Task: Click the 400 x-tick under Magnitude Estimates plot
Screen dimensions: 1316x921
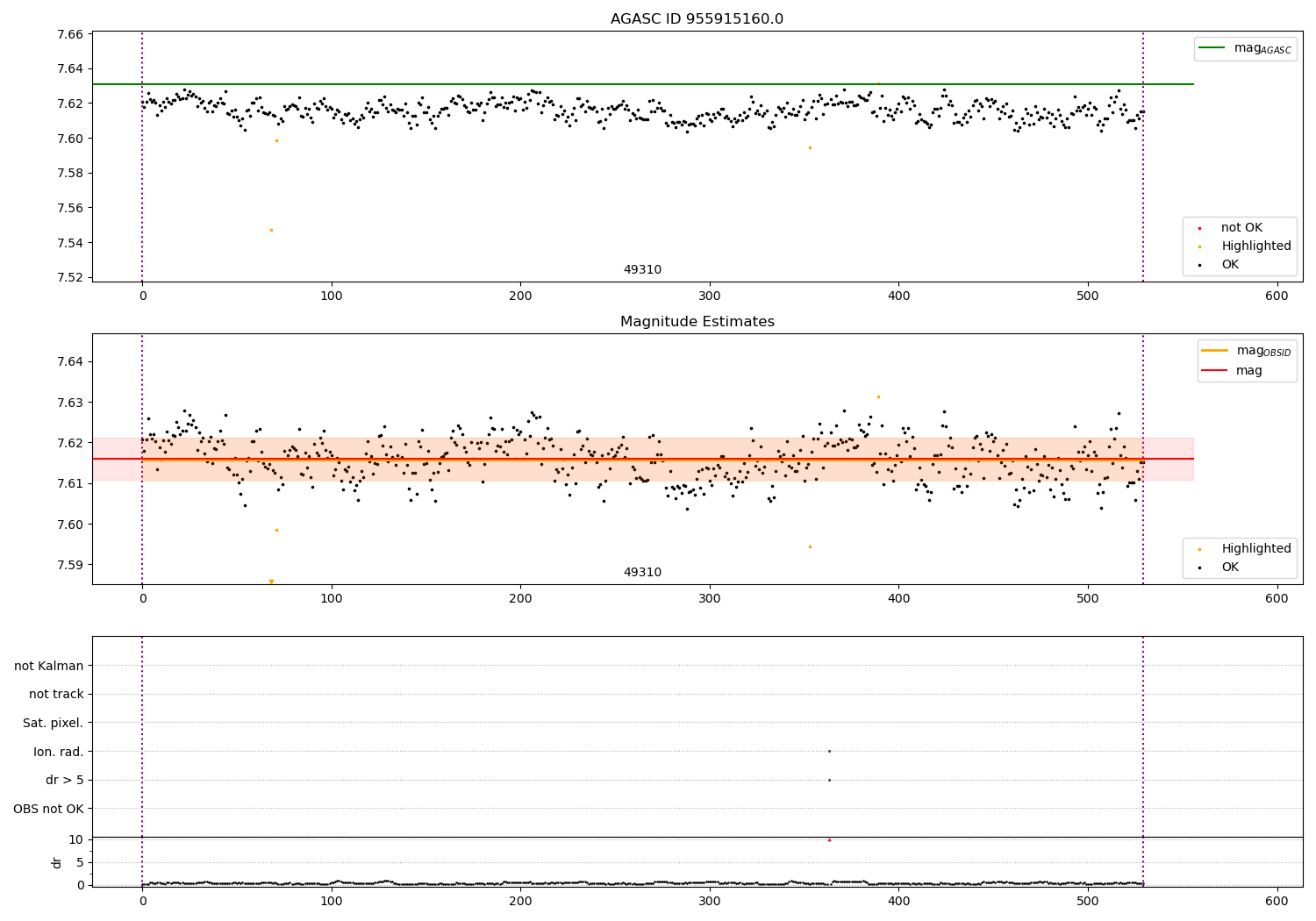Action: pos(898,599)
